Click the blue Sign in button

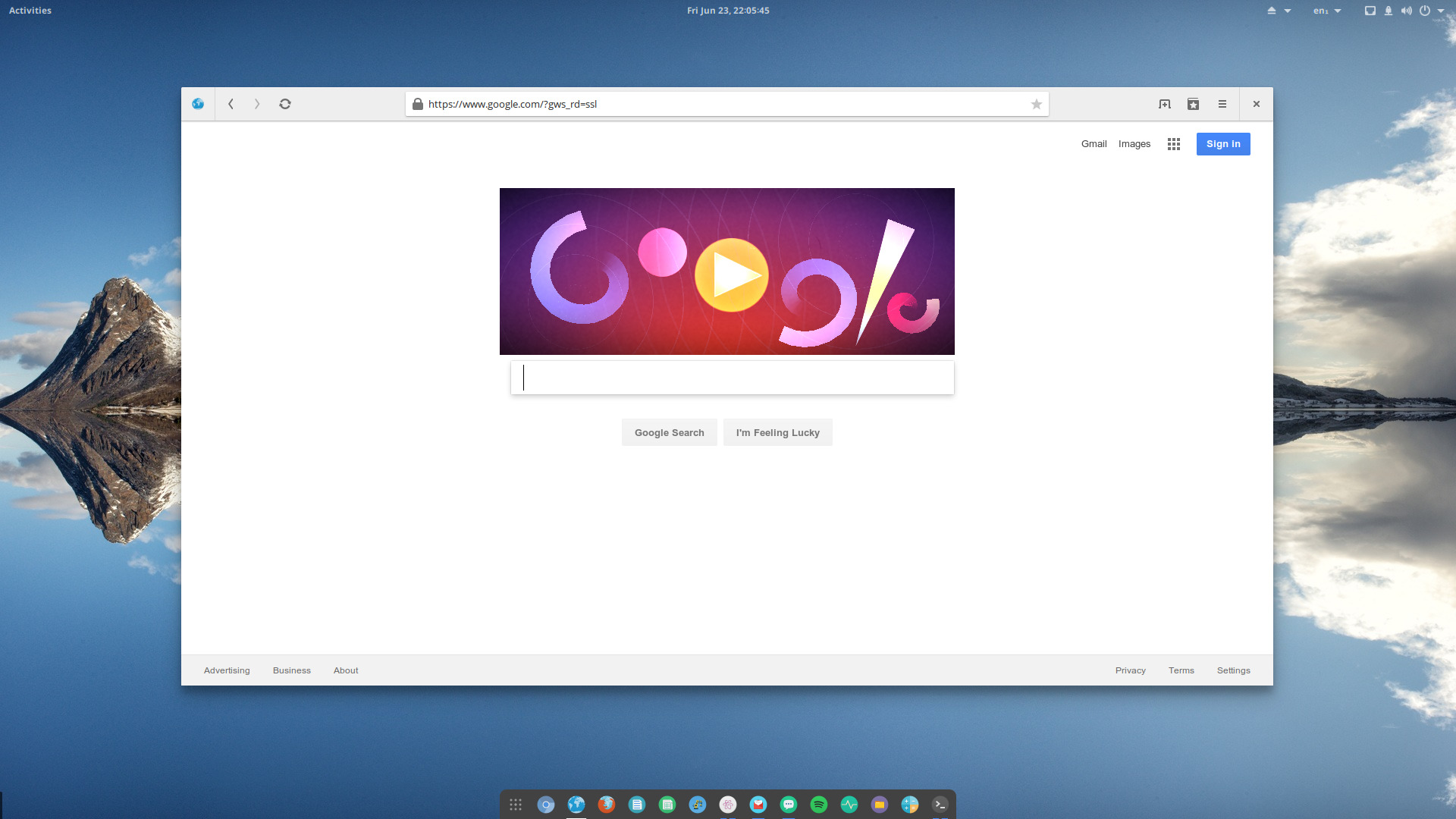click(1223, 144)
